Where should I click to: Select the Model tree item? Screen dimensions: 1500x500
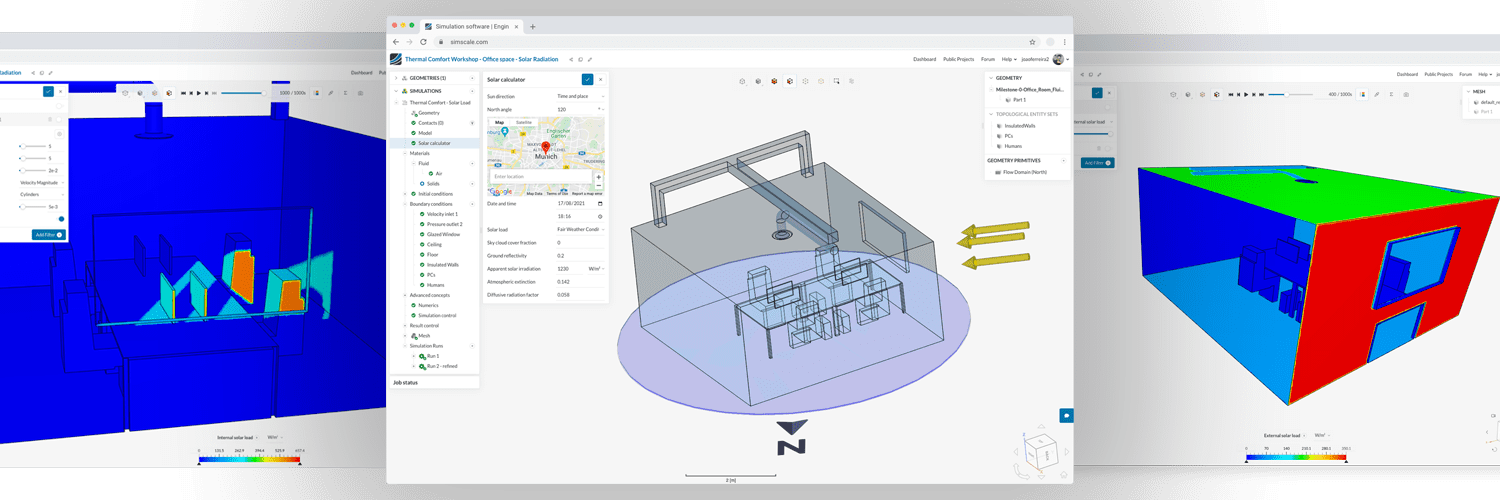425,133
